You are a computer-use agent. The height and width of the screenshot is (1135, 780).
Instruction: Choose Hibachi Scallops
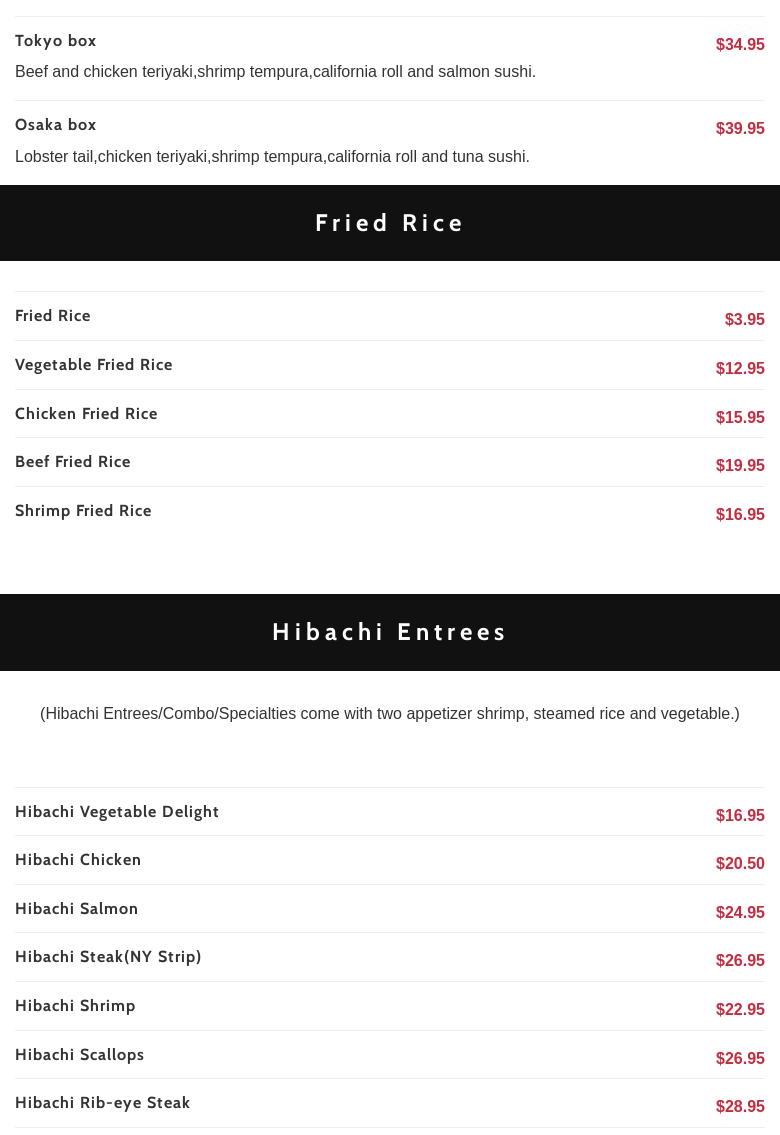click(80, 1055)
